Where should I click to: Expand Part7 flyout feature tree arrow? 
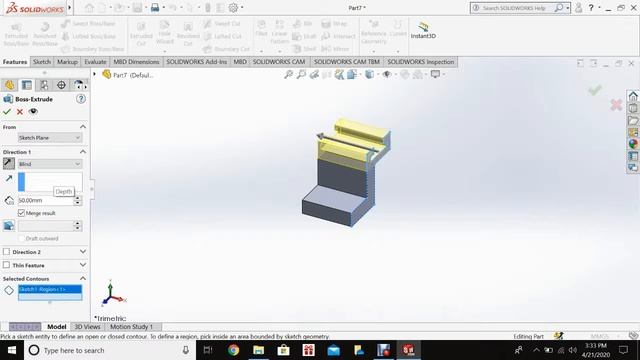pyautogui.click(x=94, y=74)
